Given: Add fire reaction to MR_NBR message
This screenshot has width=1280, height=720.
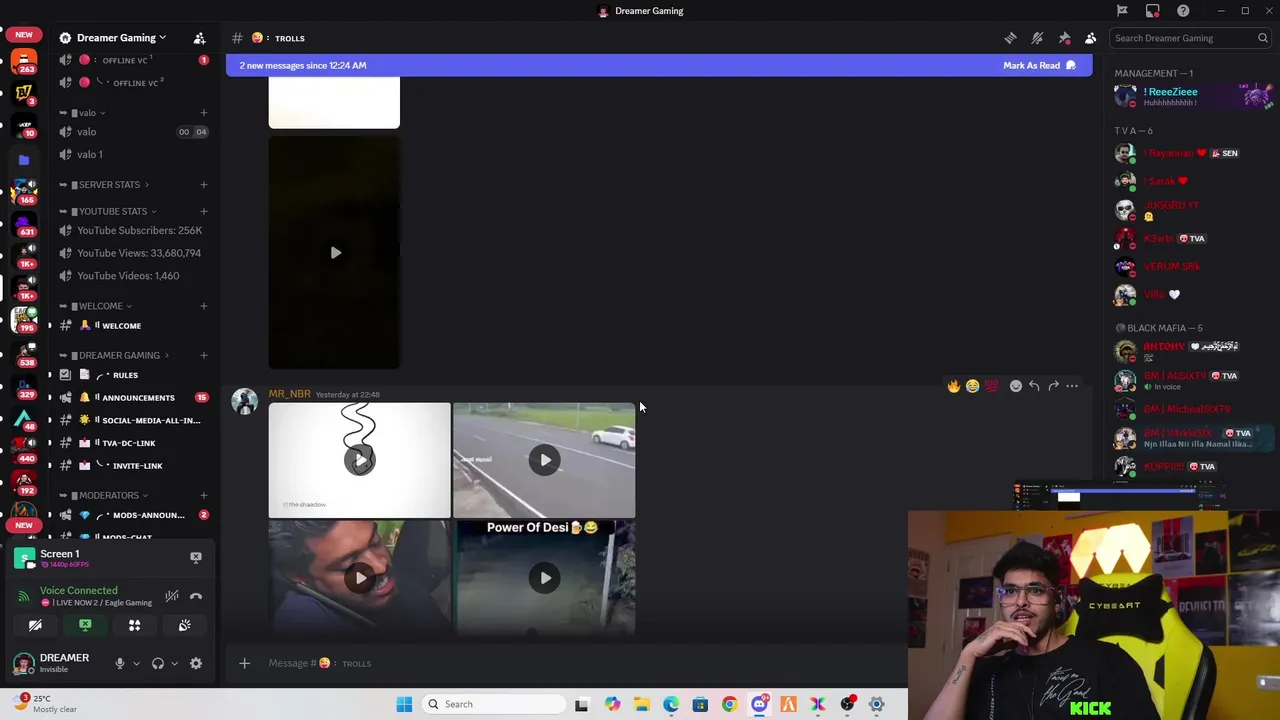Looking at the screenshot, I should (x=953, y=386).
